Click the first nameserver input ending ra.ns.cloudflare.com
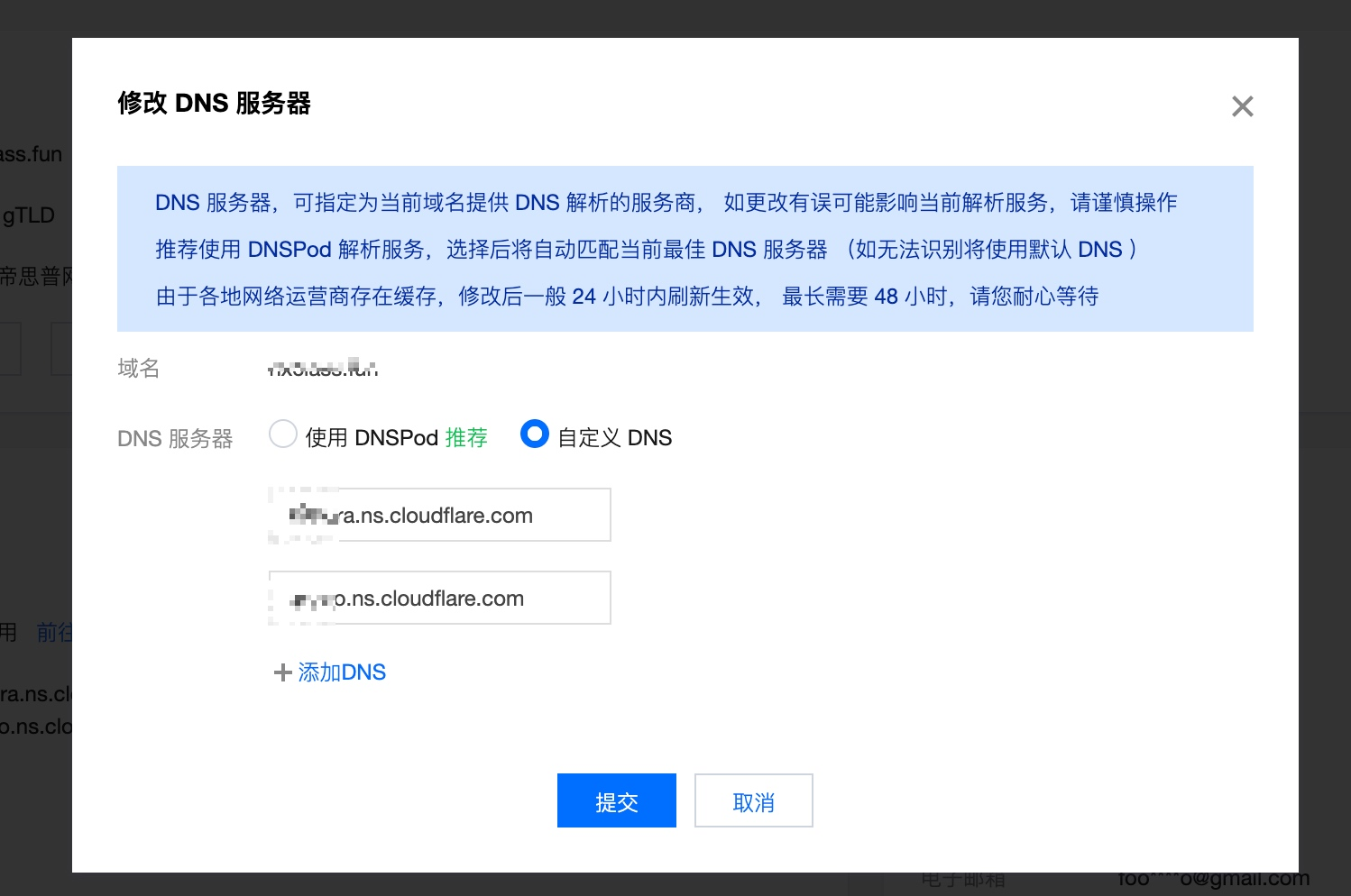 tap(439, 515)
